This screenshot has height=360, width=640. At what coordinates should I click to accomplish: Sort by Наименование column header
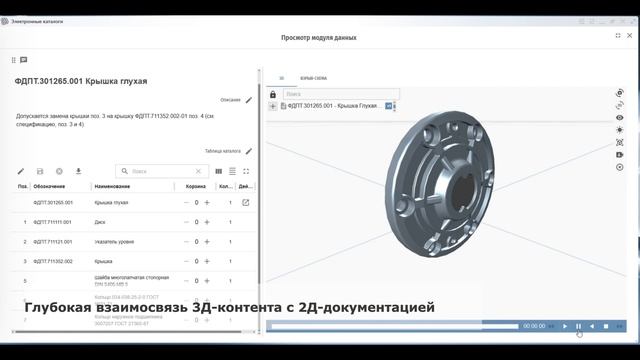coord(112,187)
